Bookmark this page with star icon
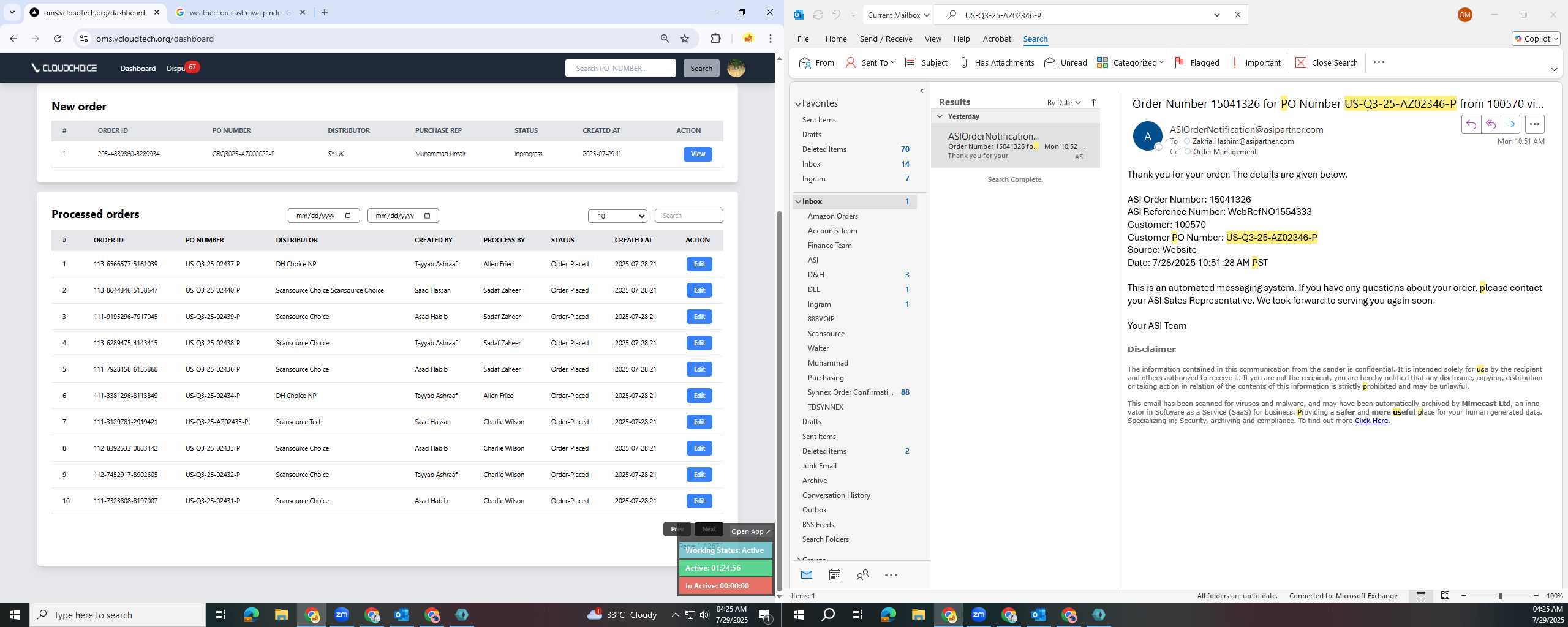 pos(685,39)
